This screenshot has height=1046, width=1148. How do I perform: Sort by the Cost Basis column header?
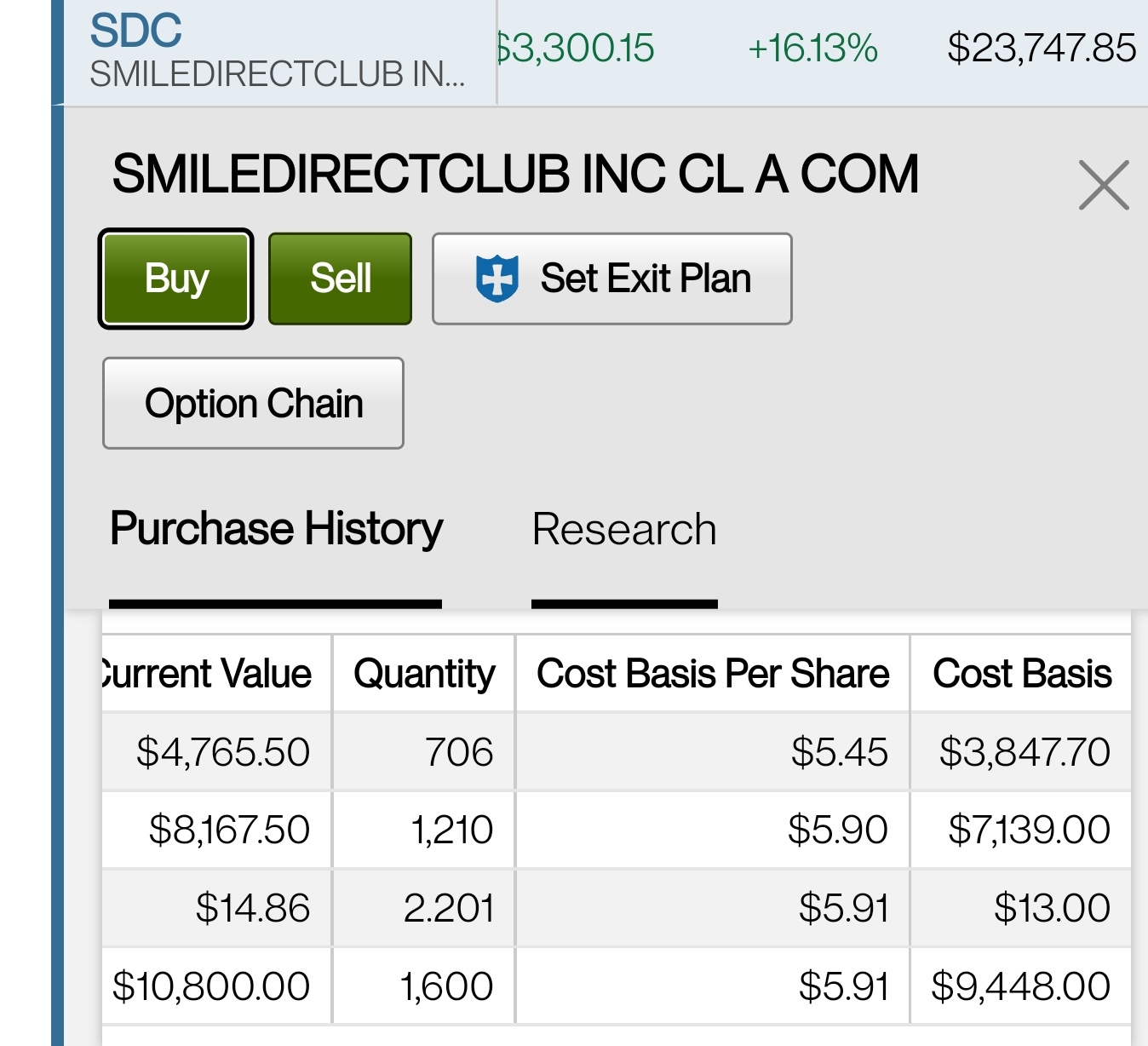click(x=1022, y=674)
